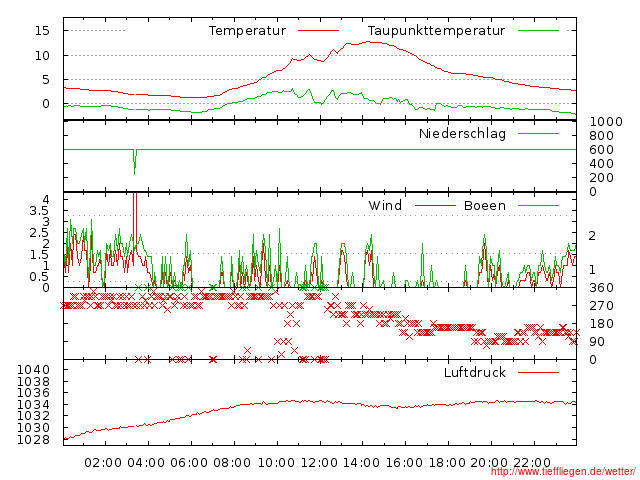This screenshot has width=640, height=480.
Task: Click the 12:00 time axis label
Action: [x=319, y=463]
